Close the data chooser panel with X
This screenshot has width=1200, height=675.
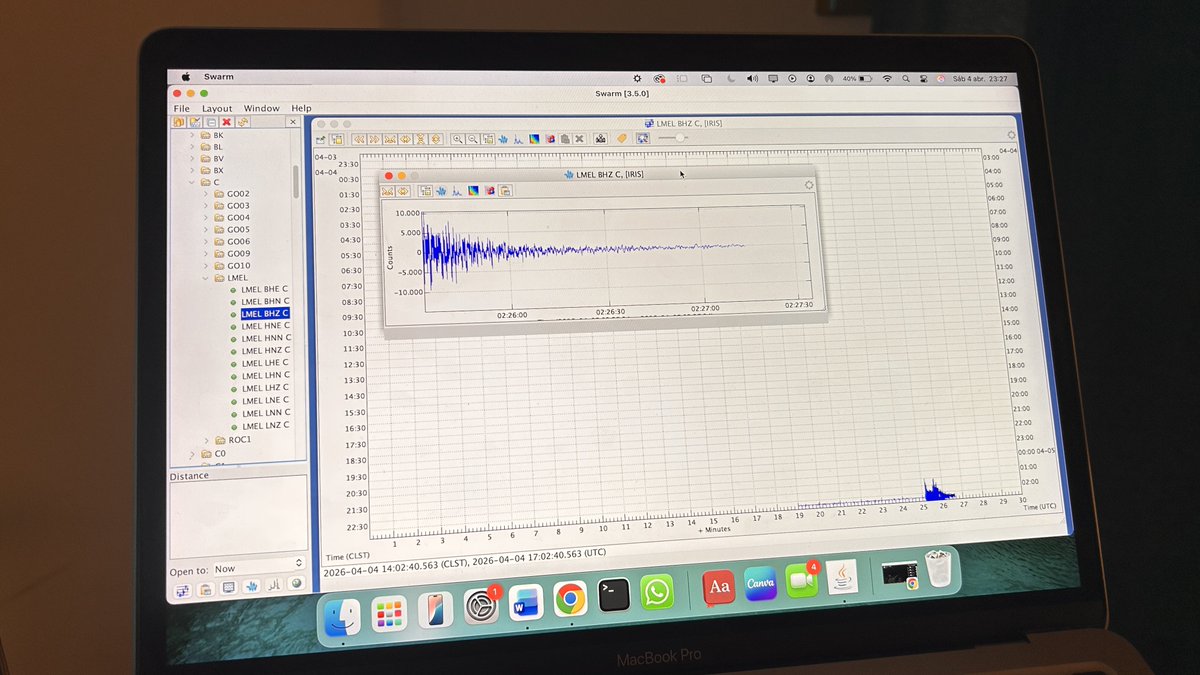point(293,122)
